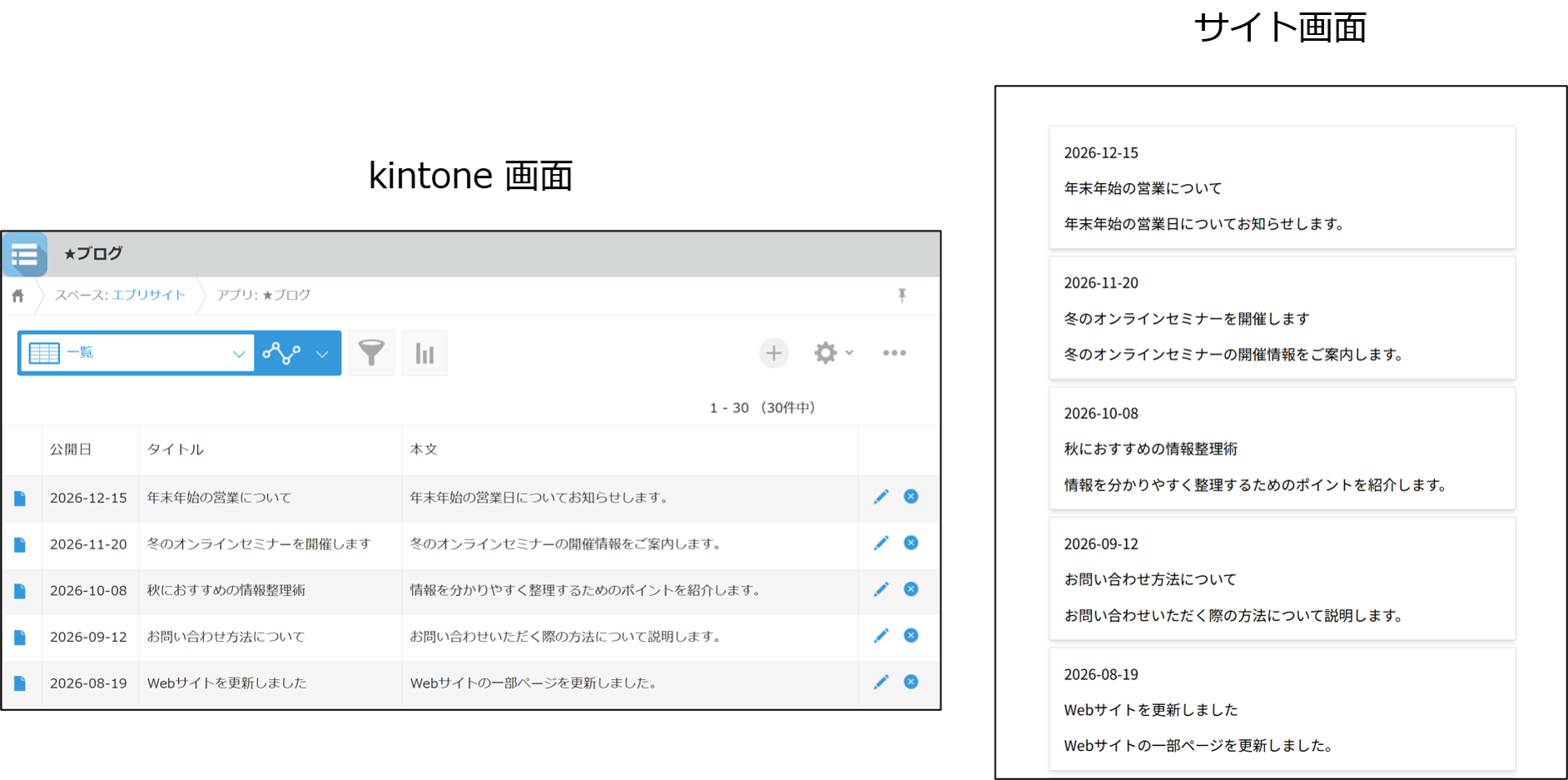Delete the お問い合わせ方法について record
The height and width of the screenshot is (780, 1568).
point(911,635)
